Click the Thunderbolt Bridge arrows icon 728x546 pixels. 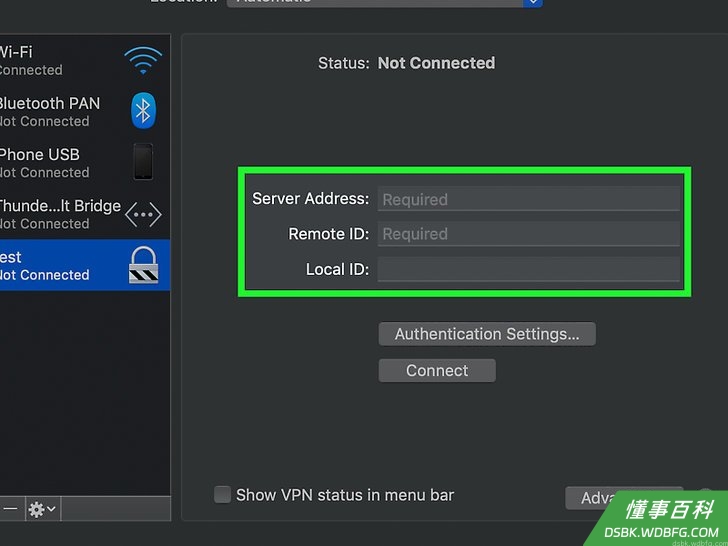pyautogui.click(x=143, y=214)
